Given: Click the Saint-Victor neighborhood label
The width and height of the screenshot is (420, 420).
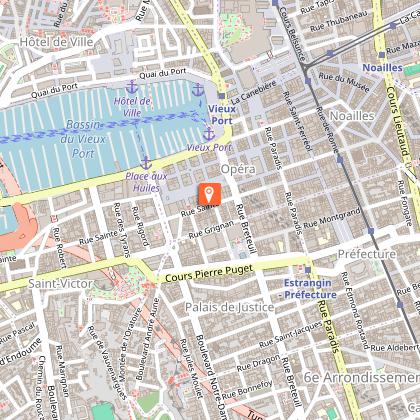Looking at the screenshot, I should coord(60,284).
